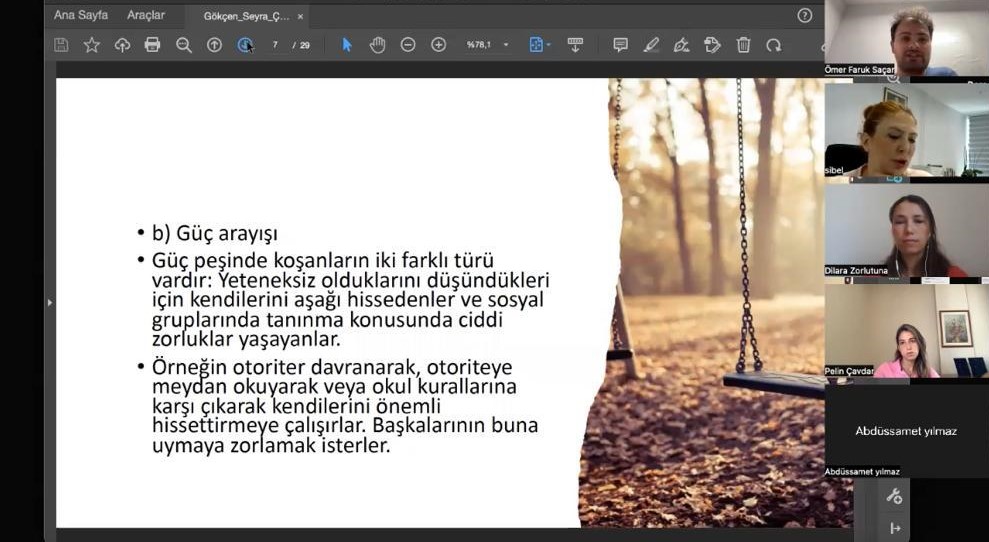989x542 pixels.
Task: Select Dilara Zorlutuna video tile
Action: [x=906, y=230]
